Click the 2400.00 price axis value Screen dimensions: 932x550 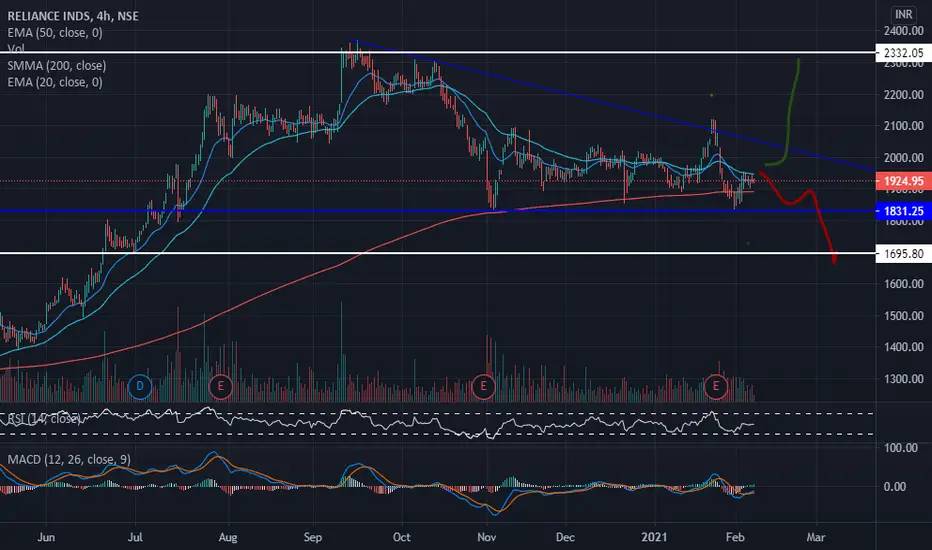903,31
